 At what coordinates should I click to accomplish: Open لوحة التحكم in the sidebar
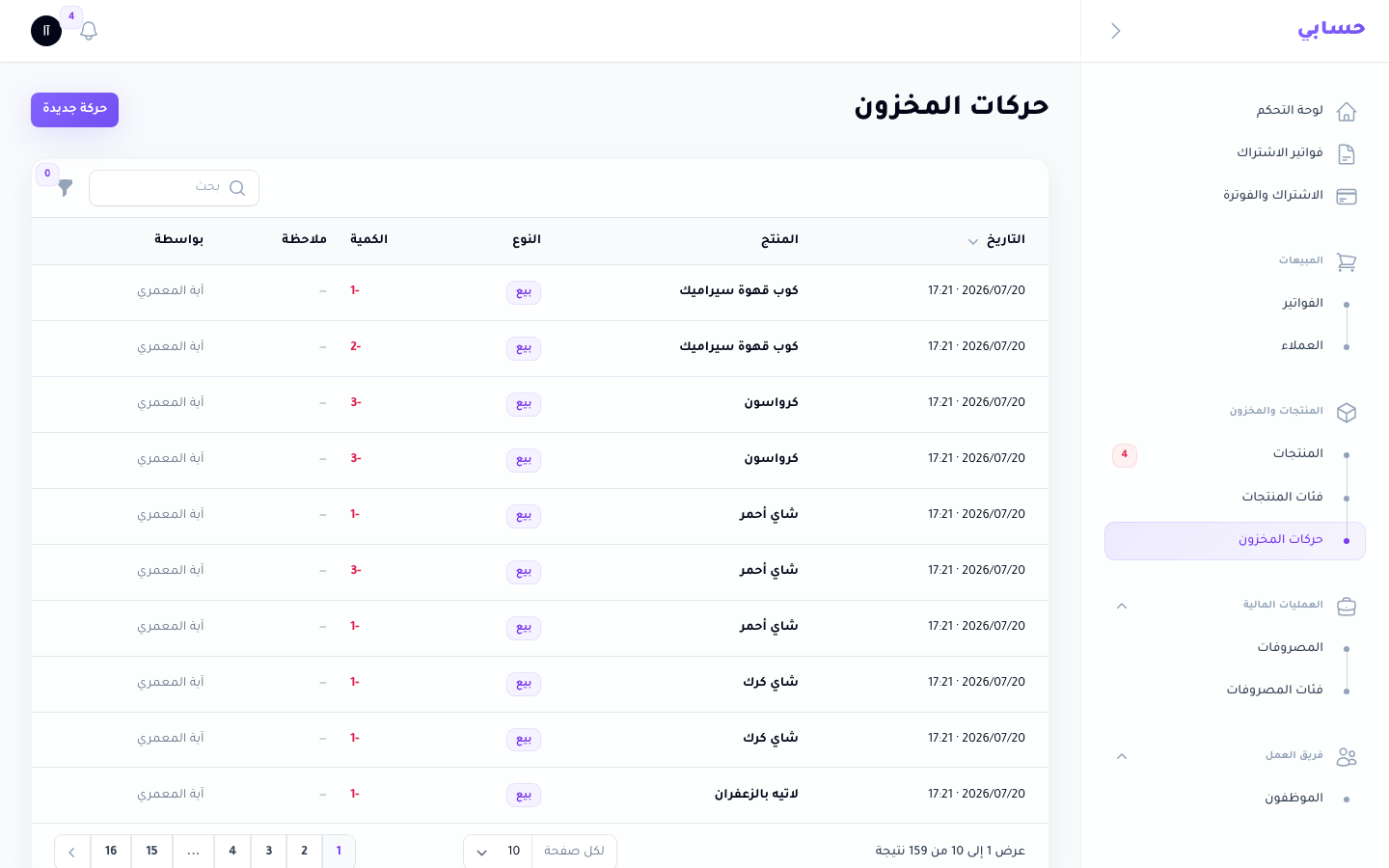point(1289,111)
